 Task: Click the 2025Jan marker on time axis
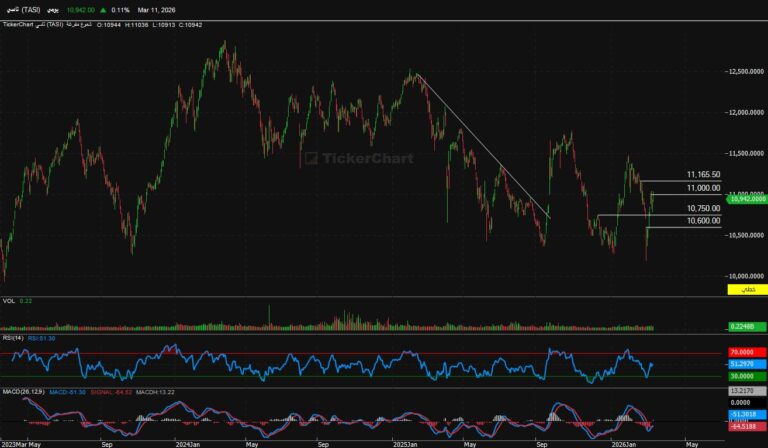tap(403, 441)
